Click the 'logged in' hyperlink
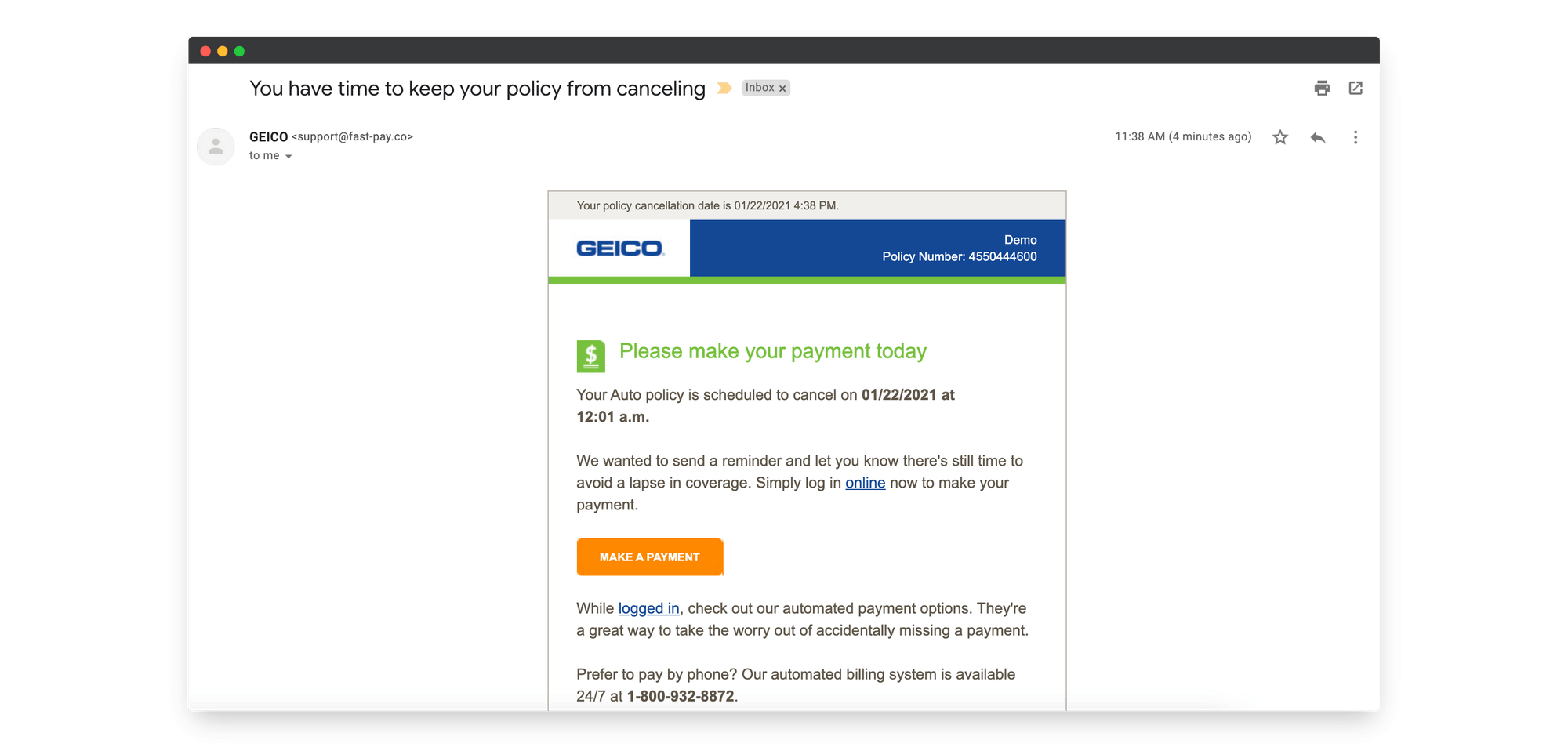The width and height of the screenshot is (1568, 747). tap(648, 608)
